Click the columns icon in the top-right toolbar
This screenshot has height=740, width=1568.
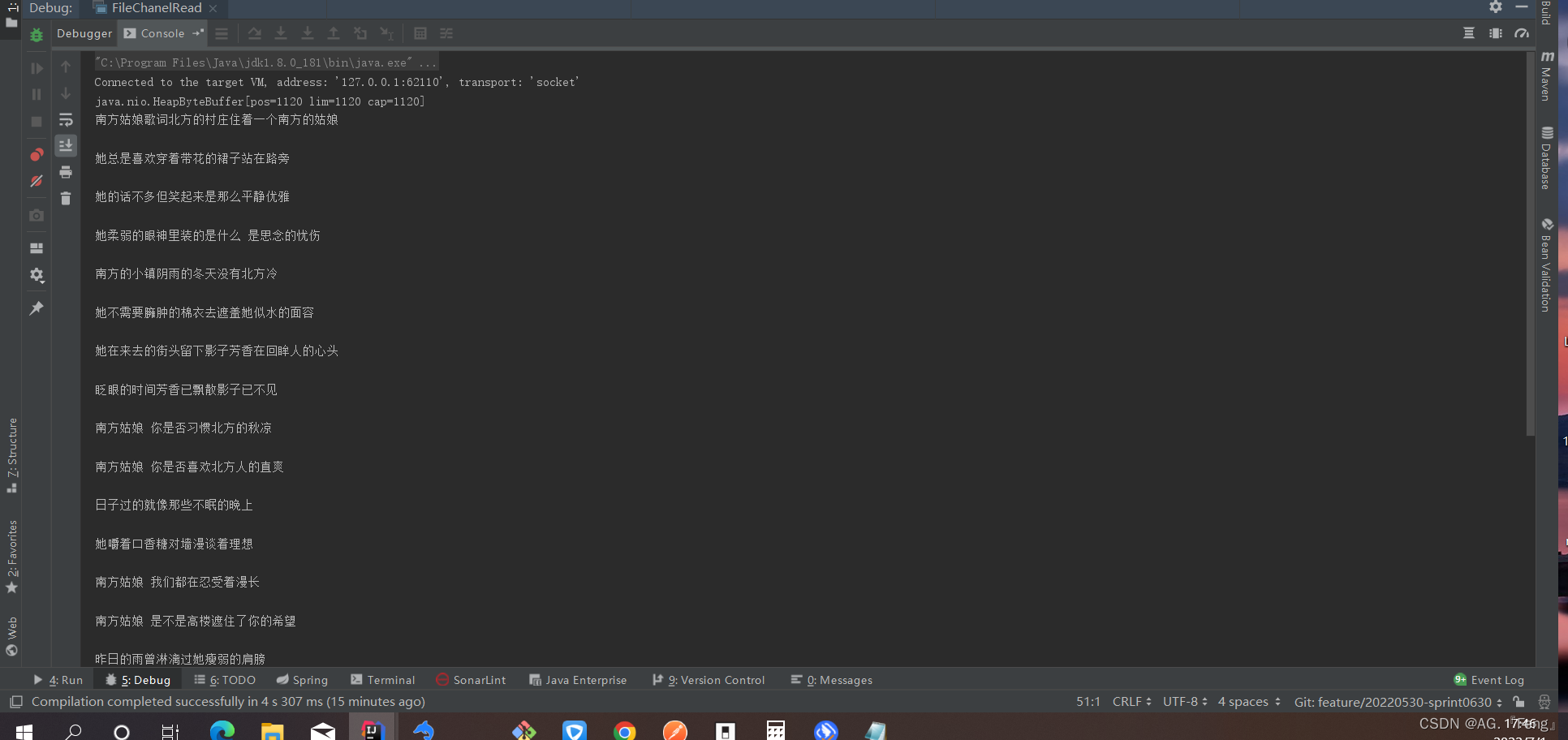(1496, 33)
